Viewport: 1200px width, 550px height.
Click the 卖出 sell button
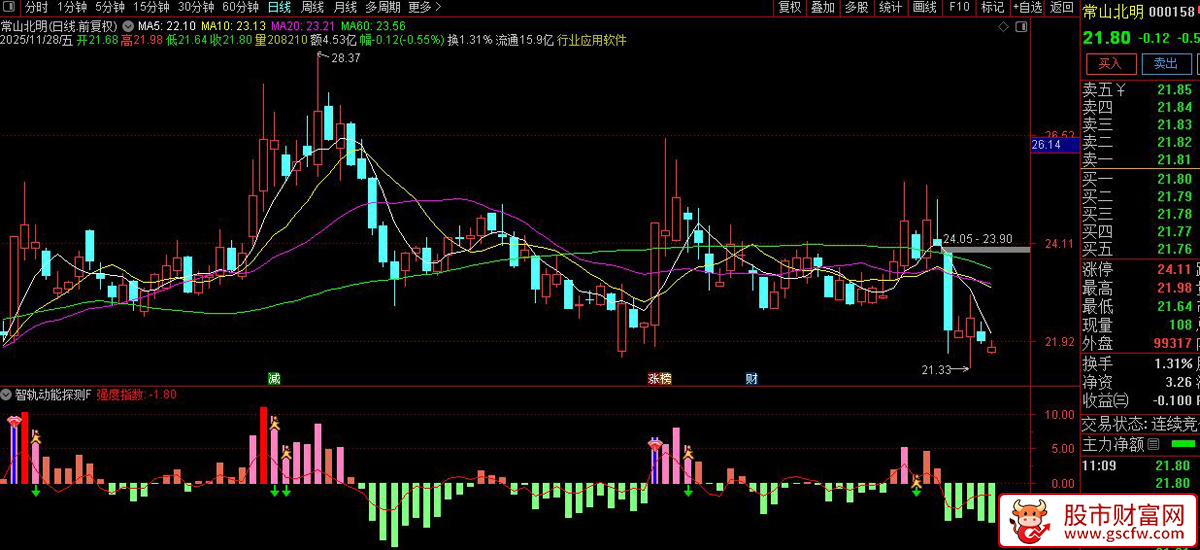[1165, 63]
